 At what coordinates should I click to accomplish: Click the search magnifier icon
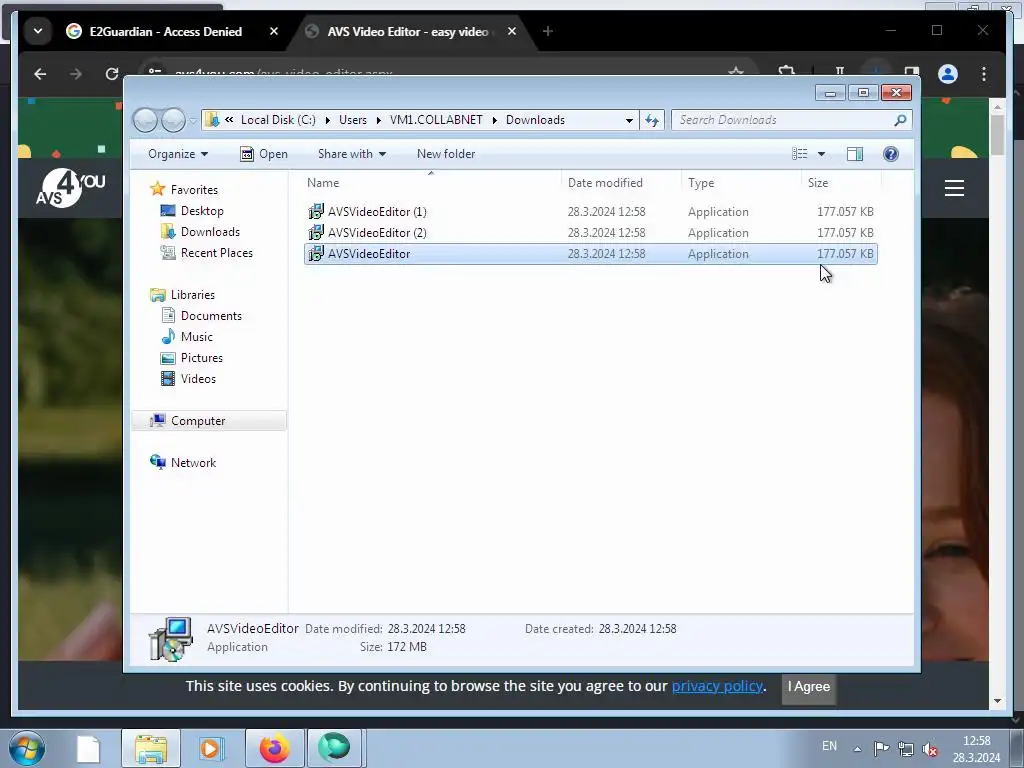(x=901, y=120)
